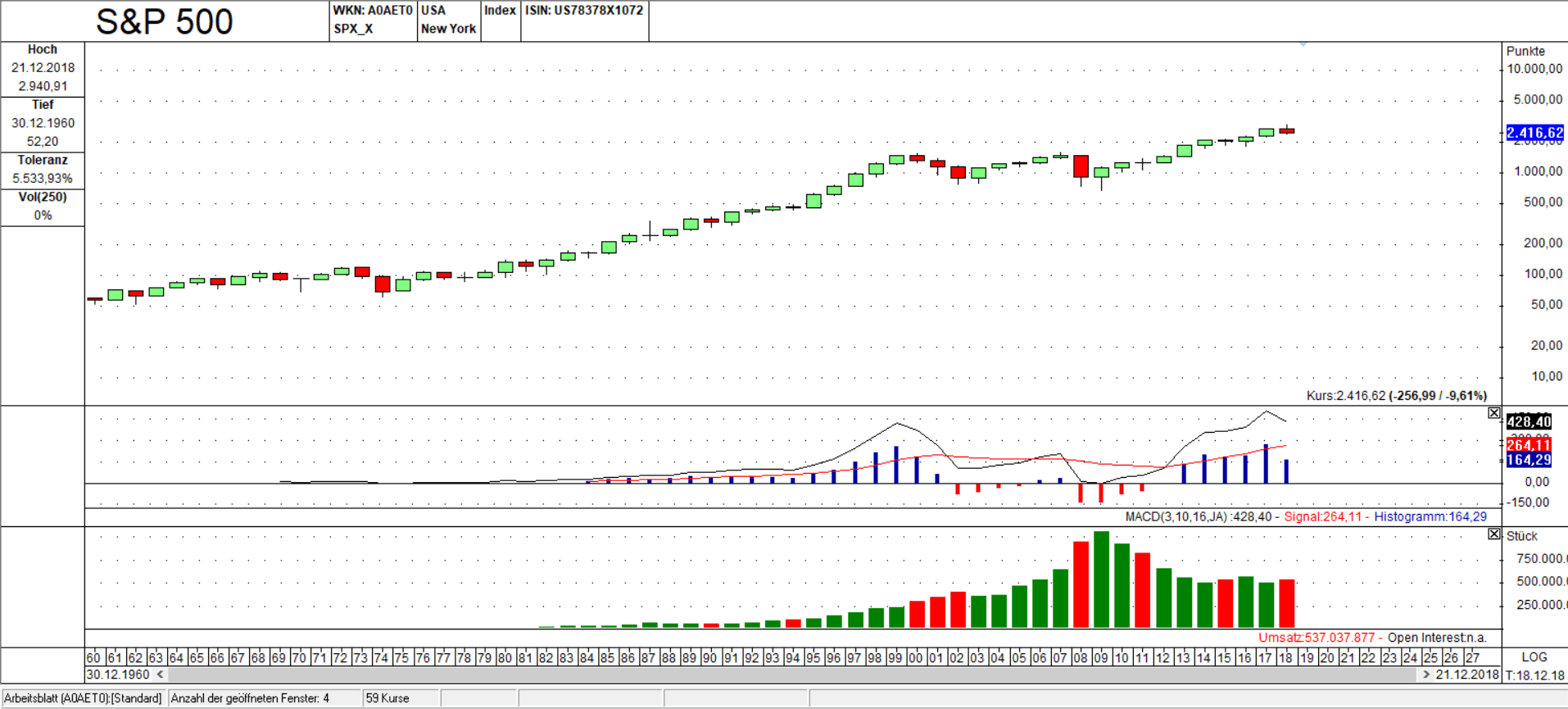Click the red signal value tag 264,11
This screenshot has height=709, width=1568.
click(1529, 445)
